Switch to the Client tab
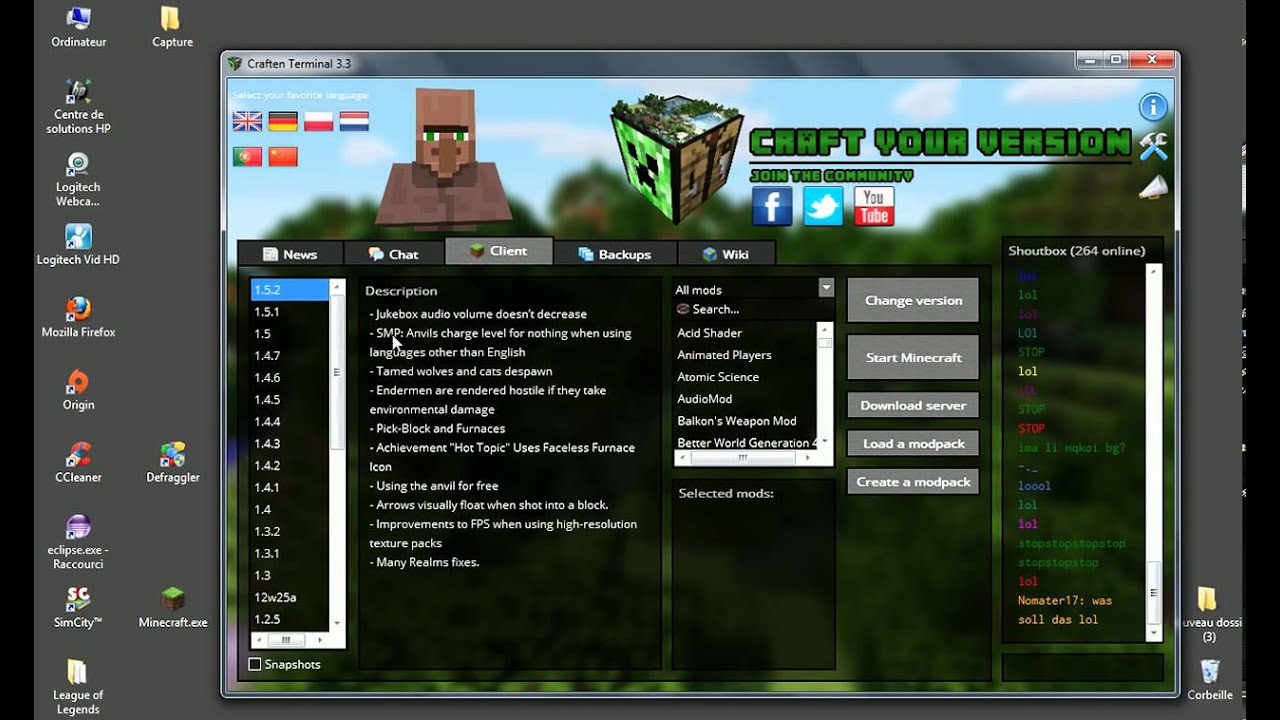This screenshot has width=1280, height=720. 498,251
